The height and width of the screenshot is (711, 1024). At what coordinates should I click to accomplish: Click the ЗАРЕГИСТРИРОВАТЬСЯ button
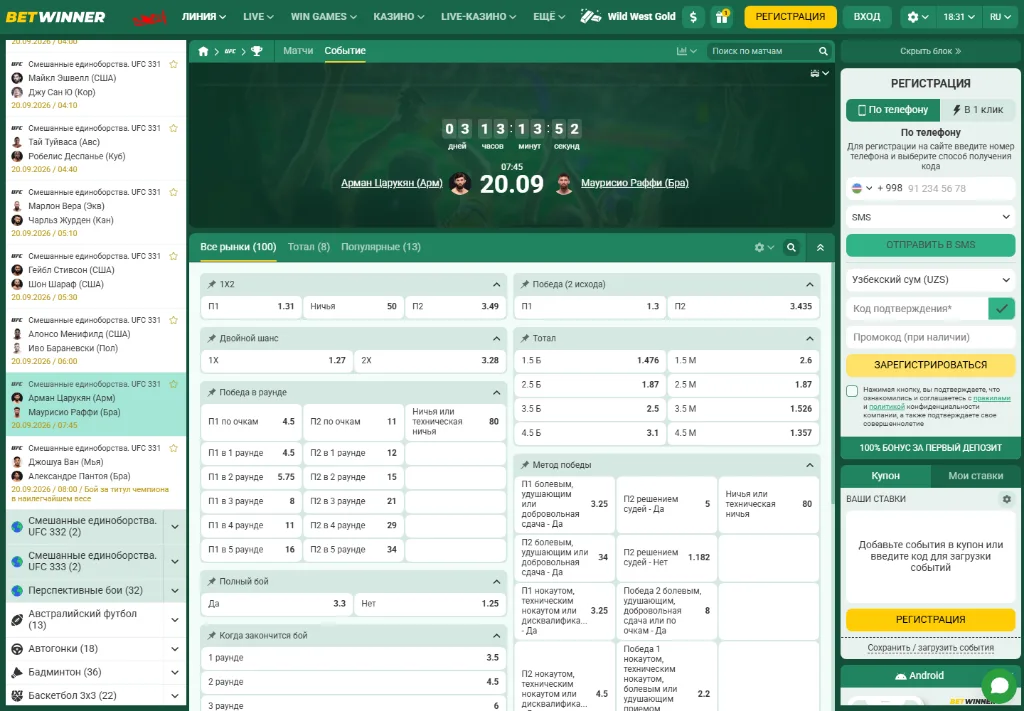click(x=931, y=365)
